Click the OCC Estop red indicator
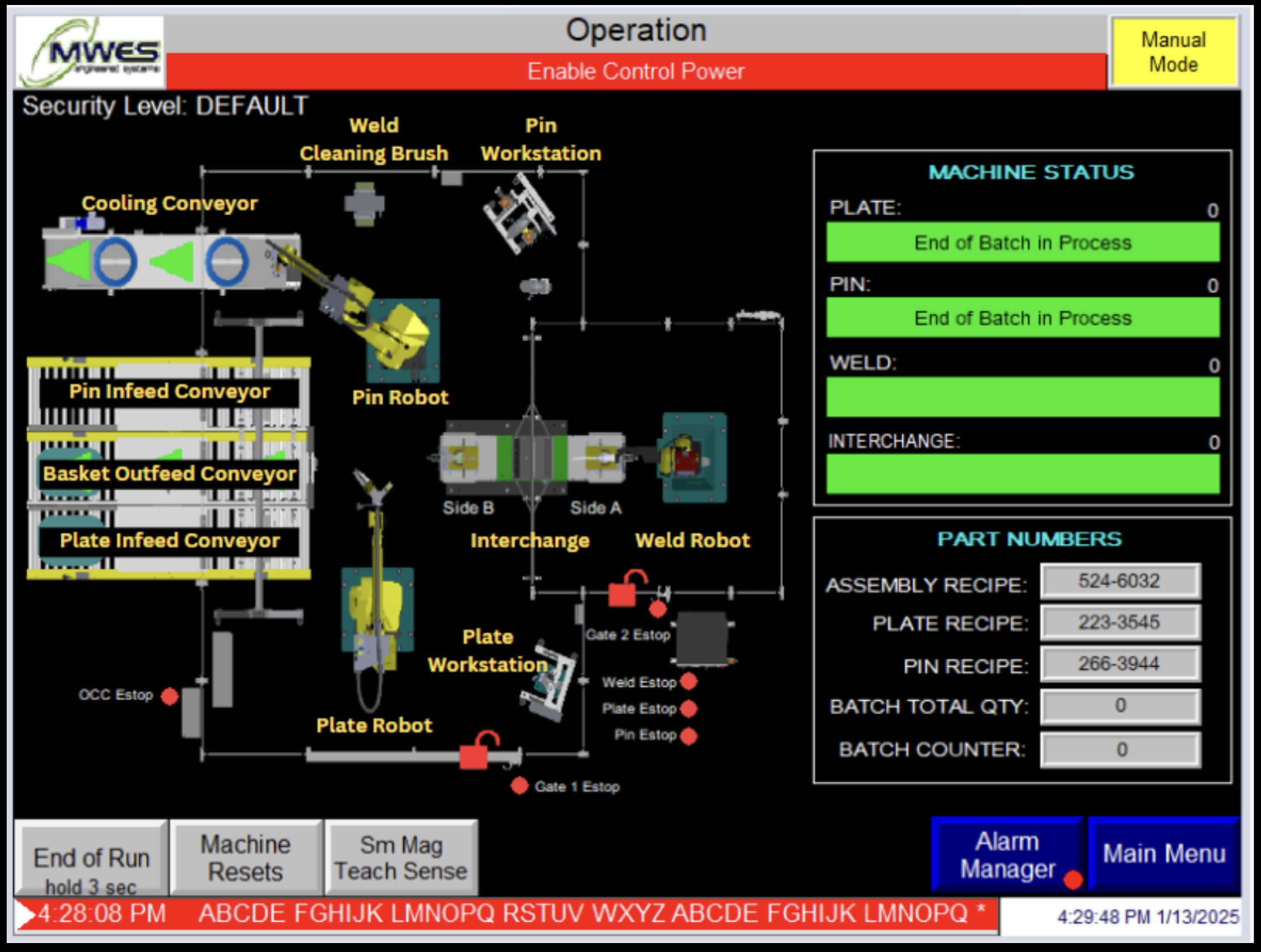1261x952 pixels. click(x=169, y=696)
